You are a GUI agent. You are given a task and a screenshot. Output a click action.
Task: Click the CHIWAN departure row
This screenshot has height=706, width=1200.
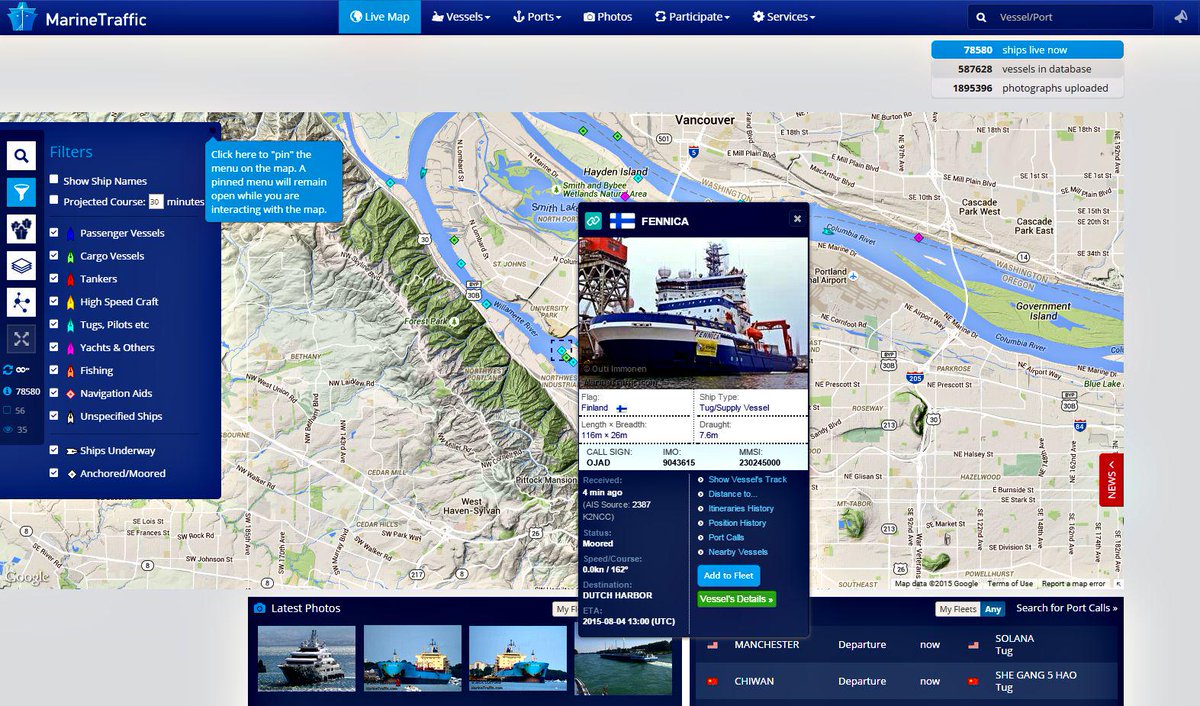point(906,681)
